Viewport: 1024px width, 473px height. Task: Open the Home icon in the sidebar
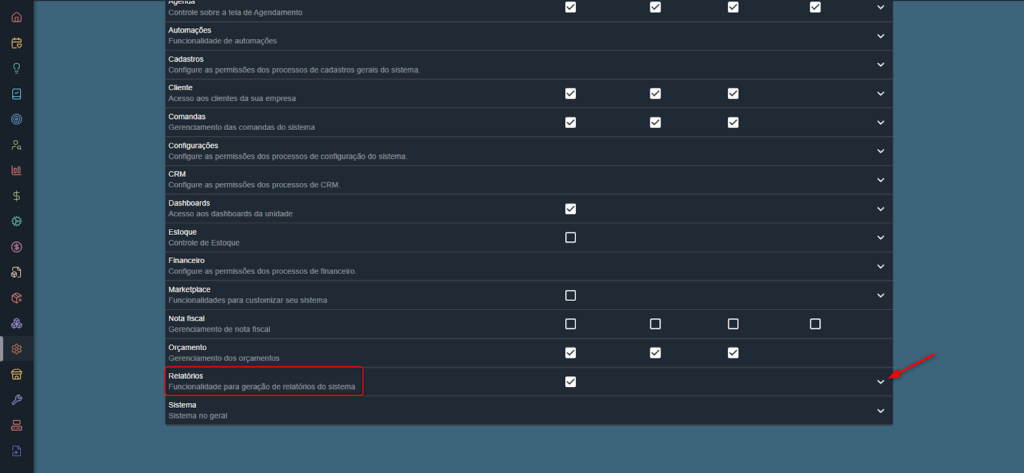click(16, 17)
